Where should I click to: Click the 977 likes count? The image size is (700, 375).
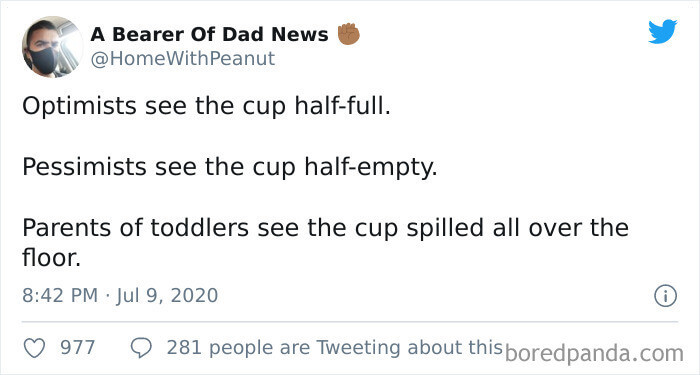click(78, 348)
